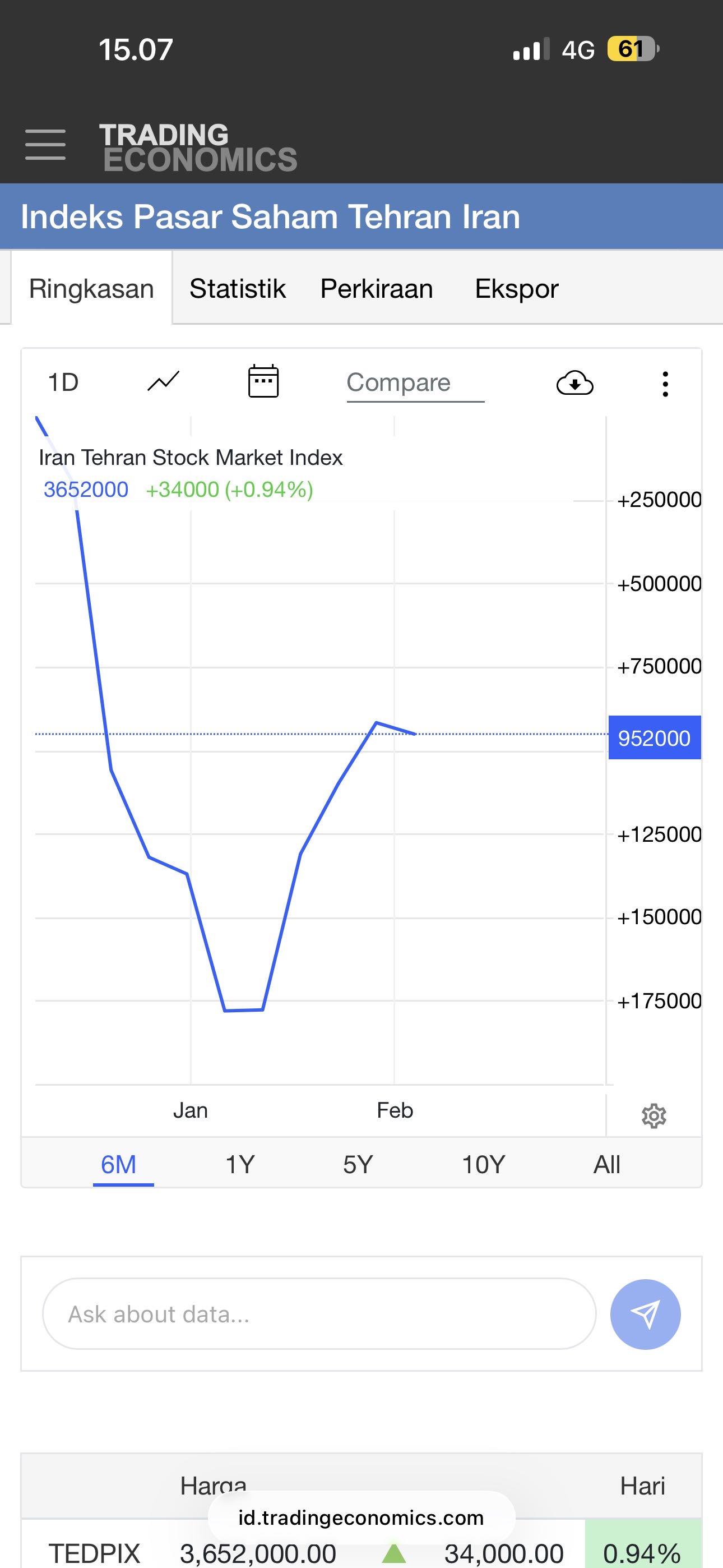
Task: Click the TEDPIX index link
Action: pos(94,1553)
